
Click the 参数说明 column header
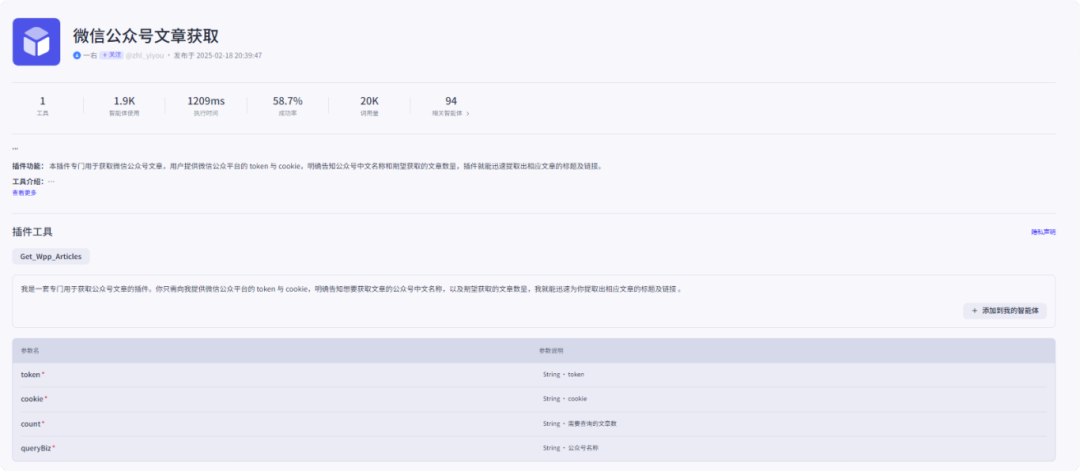[551, 350]
